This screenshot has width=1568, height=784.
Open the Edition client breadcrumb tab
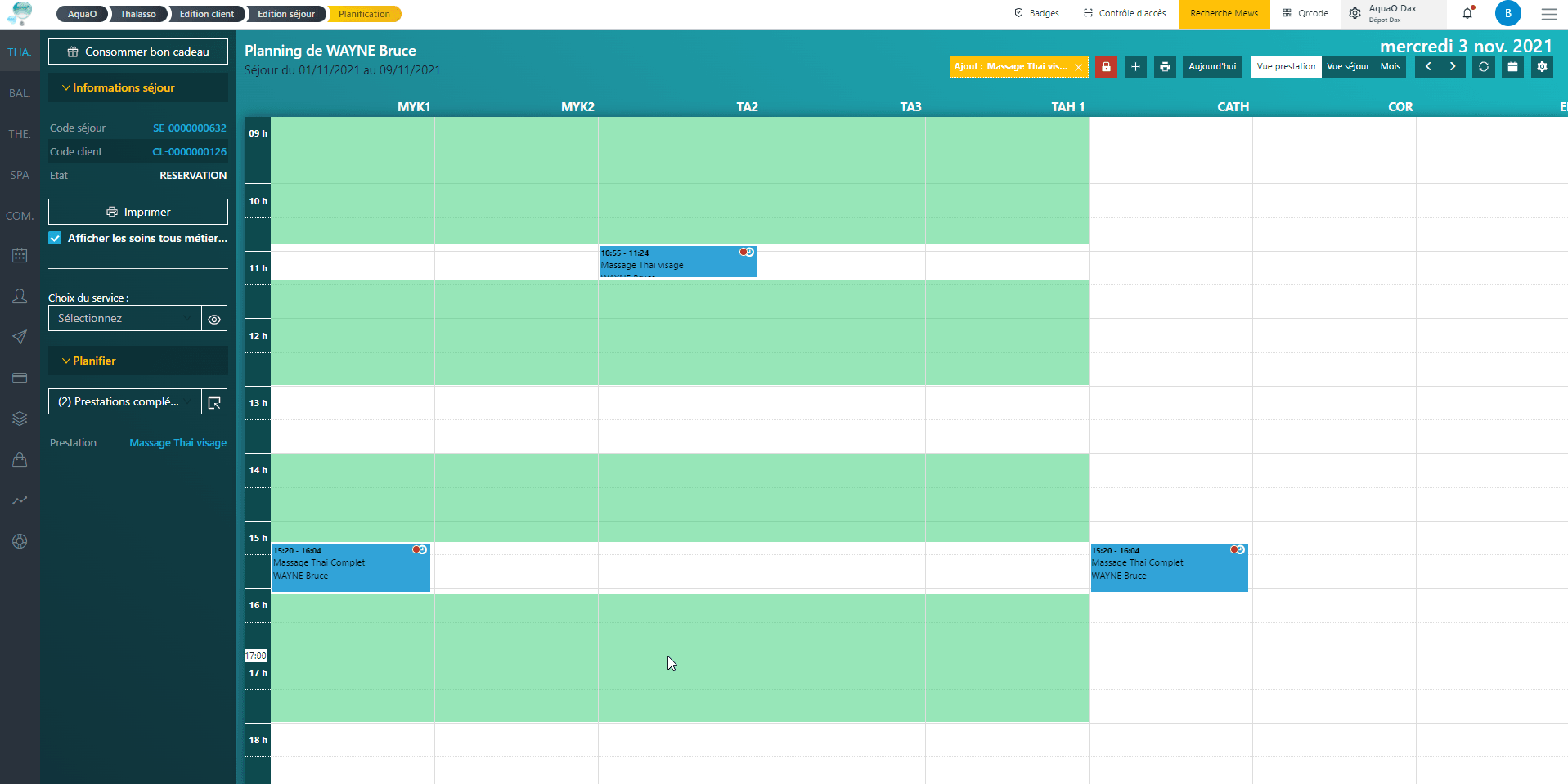pos(206,14)
